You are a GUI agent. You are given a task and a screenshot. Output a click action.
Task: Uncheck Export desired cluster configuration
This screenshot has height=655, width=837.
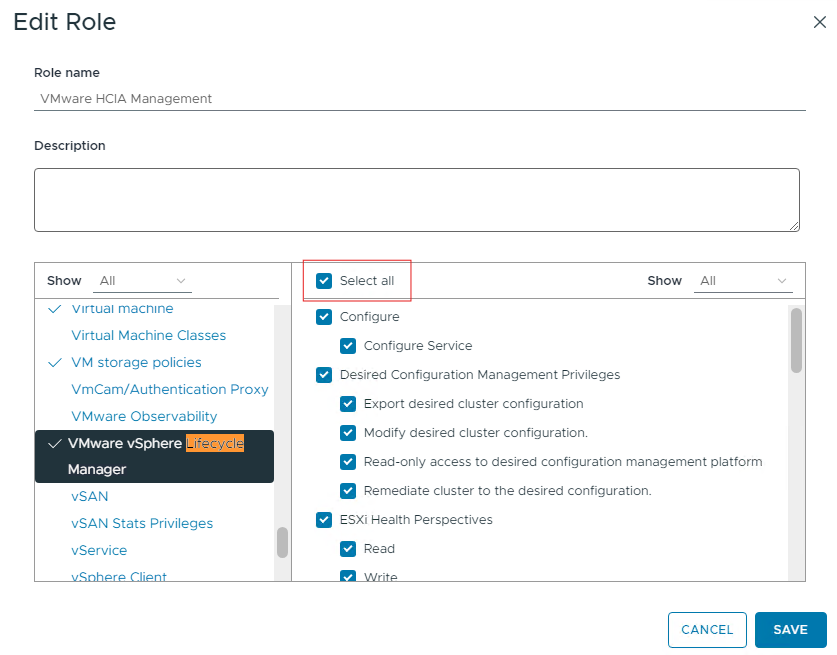tap(348, 404)
